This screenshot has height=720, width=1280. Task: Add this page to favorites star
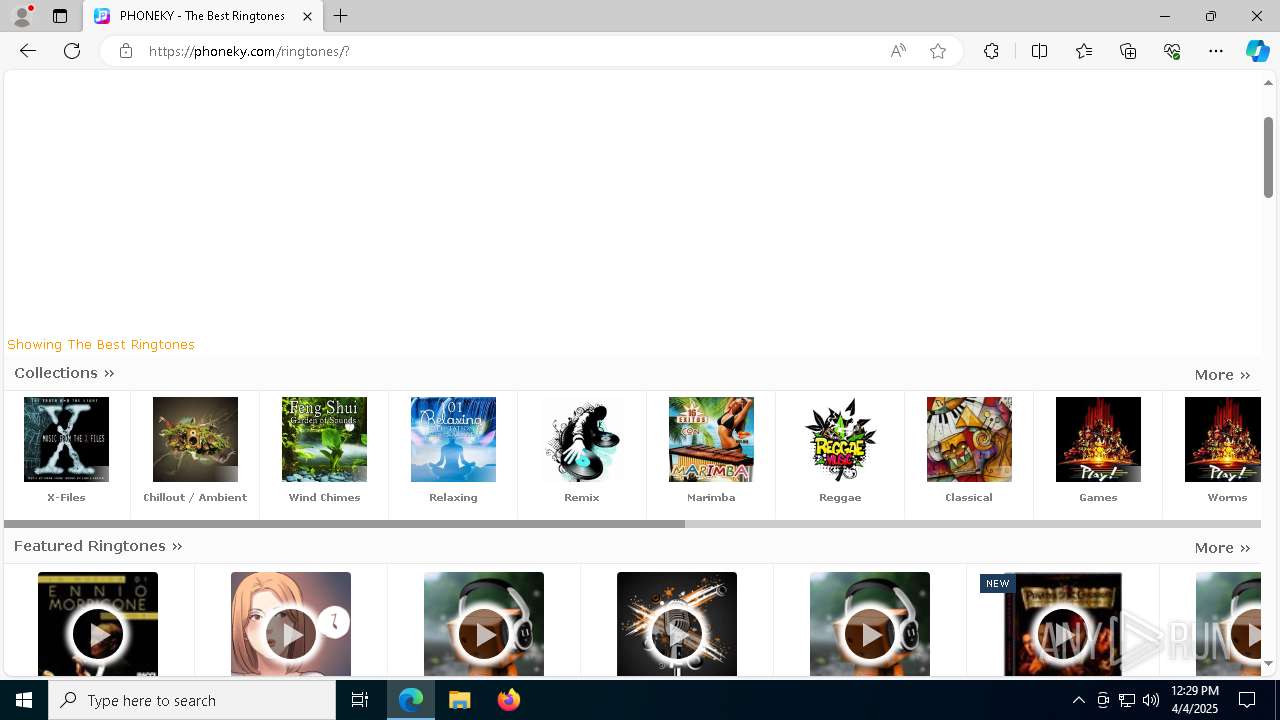(x=938, y=51)
